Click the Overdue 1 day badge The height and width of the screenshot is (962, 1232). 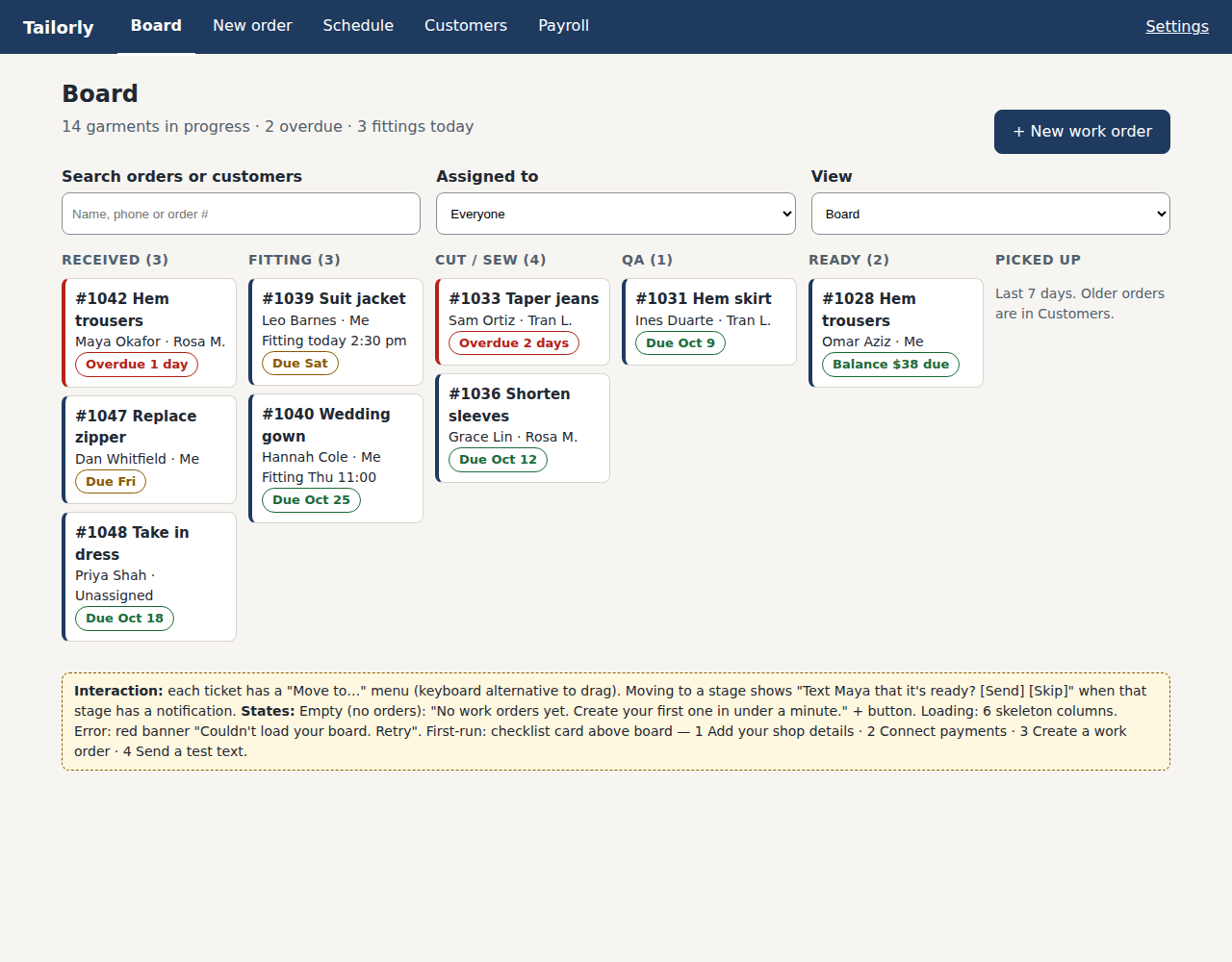click(137, 365)
